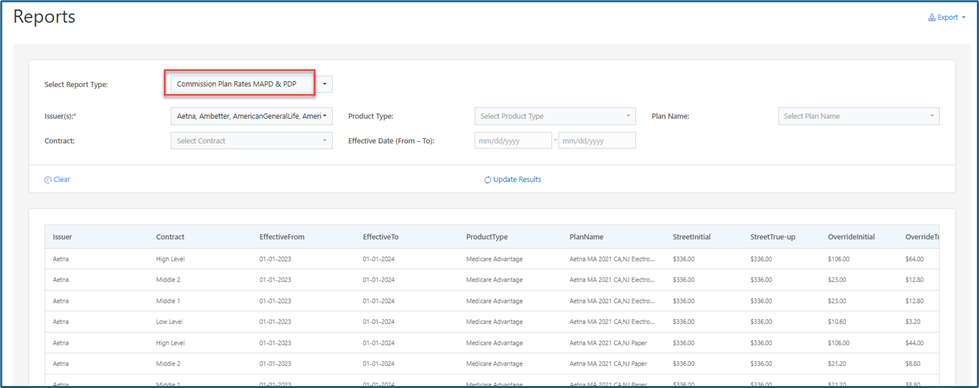Click the StreetTrue-up column header
This screenshot has height=388, width=979.
[772, 237]
